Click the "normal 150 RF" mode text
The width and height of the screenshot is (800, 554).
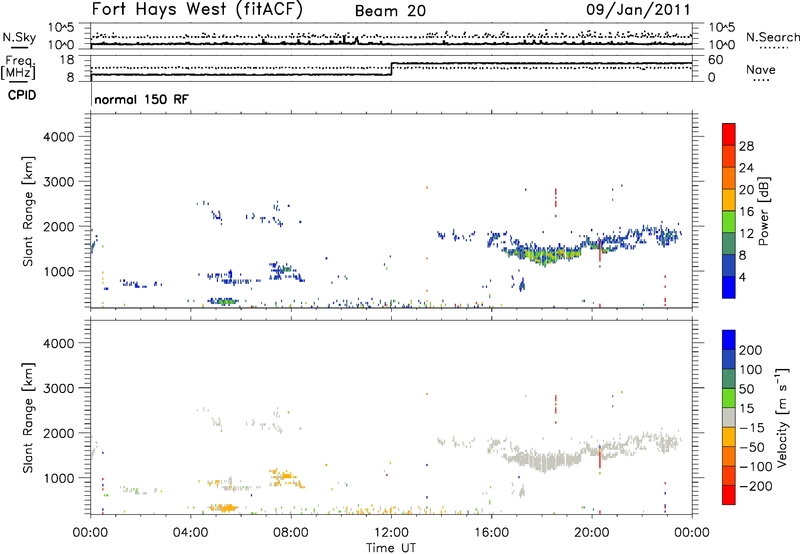point(141,99)
